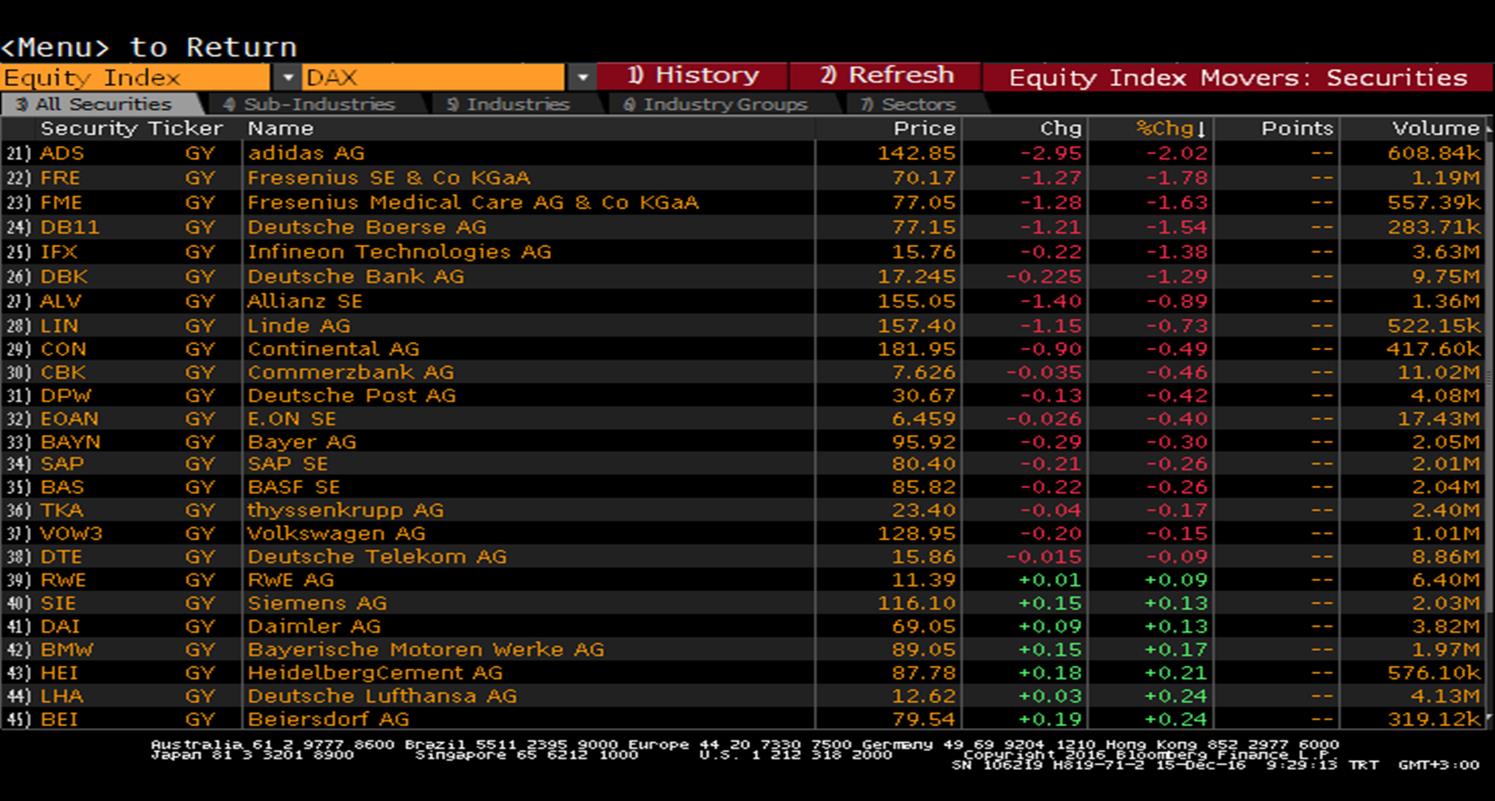Viewport: 1495px width, 801px height.
Task: Click 'thyssenkrupp AG' name
Action: pos(345,510)
